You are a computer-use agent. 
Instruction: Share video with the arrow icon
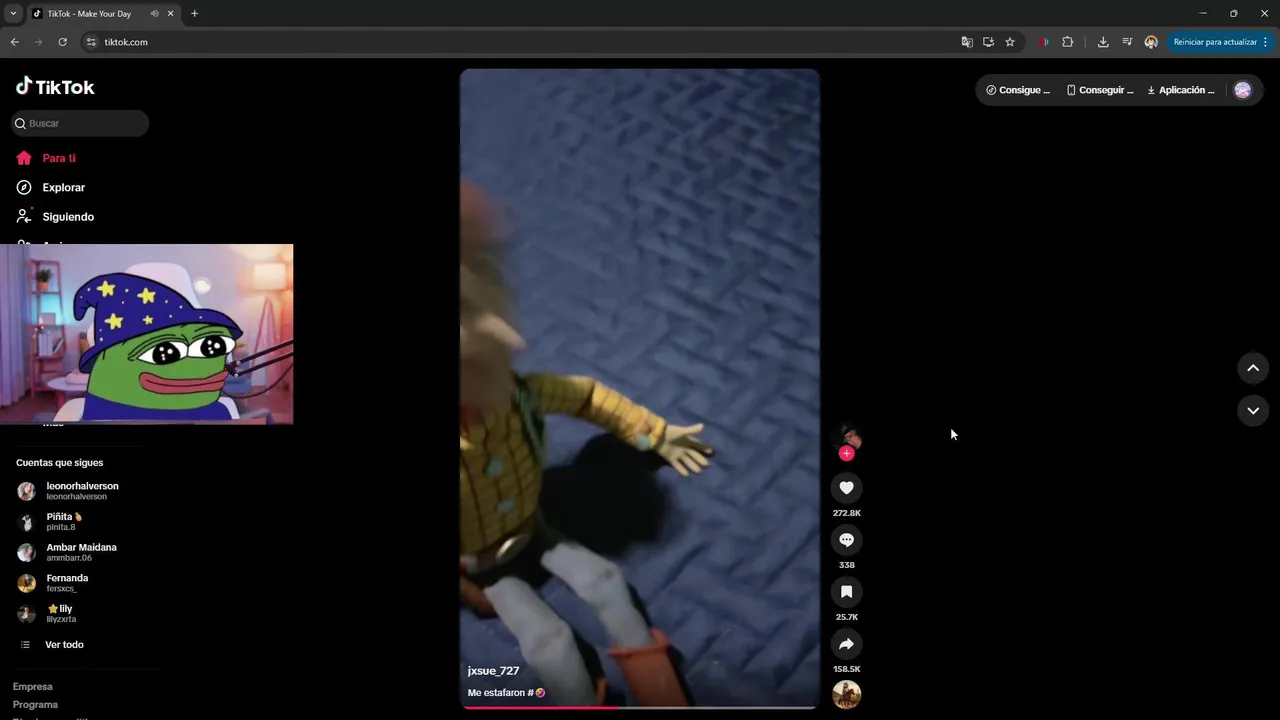(846, 643)
